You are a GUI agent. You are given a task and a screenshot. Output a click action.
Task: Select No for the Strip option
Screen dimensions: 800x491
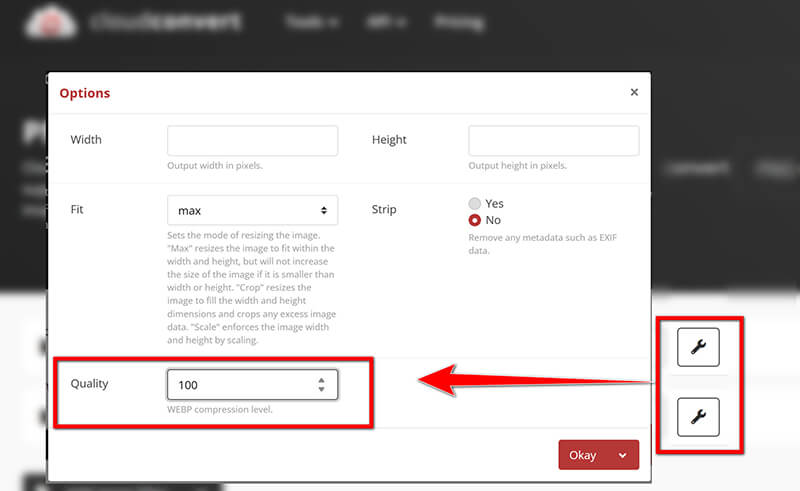point(475,220)
